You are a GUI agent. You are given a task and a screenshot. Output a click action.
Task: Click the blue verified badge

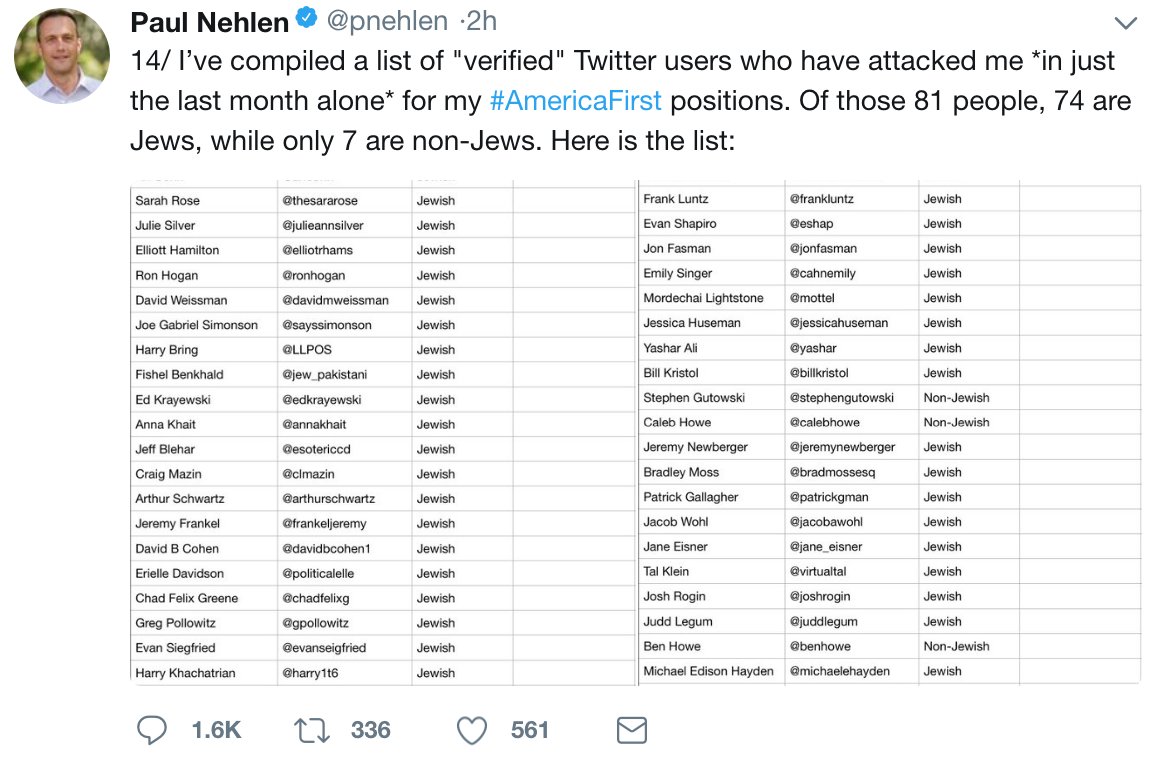coord(307,21)
